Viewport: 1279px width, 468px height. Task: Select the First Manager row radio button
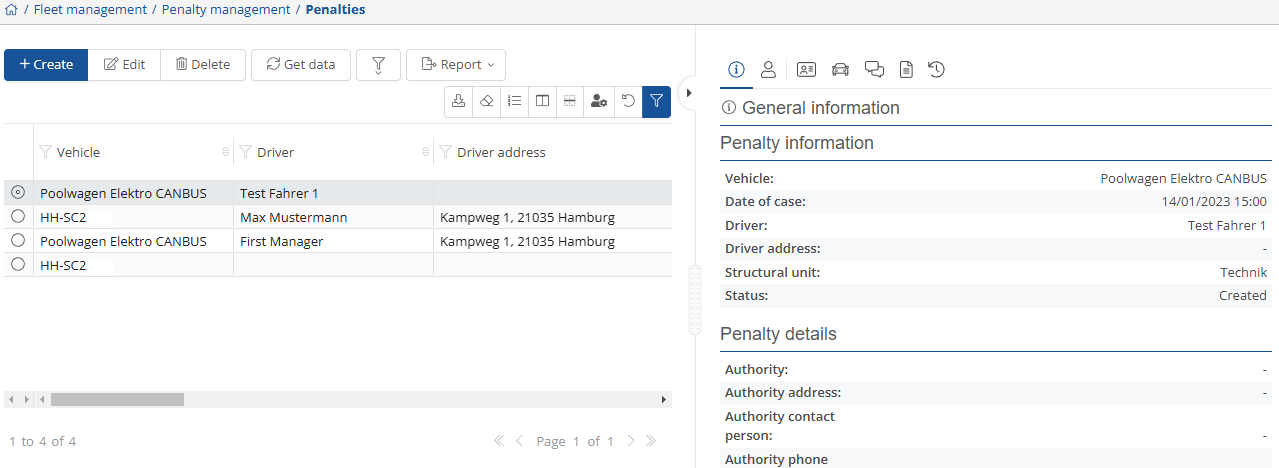click(x=17, y=241)
